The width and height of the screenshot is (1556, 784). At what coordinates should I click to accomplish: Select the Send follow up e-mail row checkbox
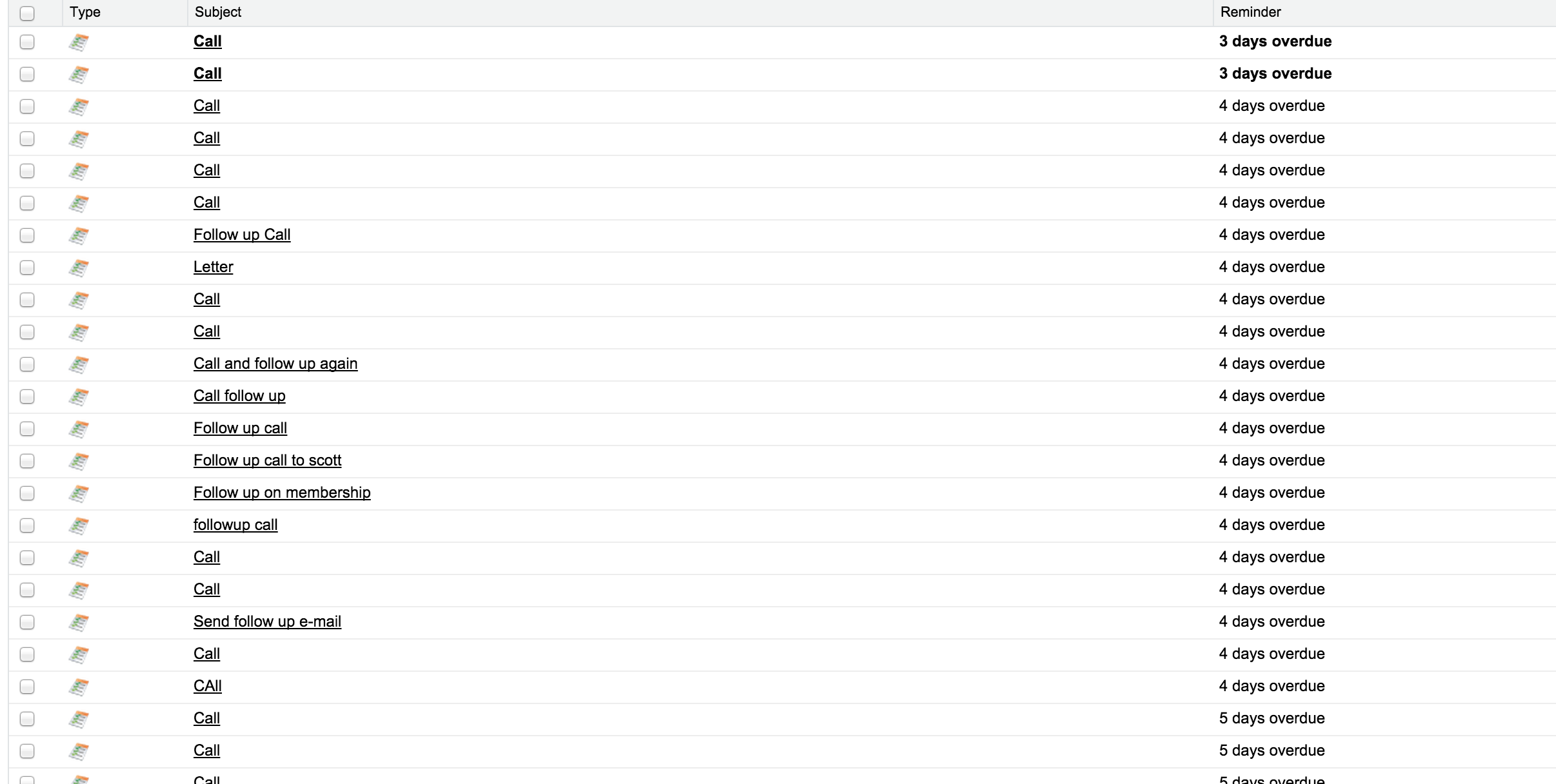click(x=27, y=622)
